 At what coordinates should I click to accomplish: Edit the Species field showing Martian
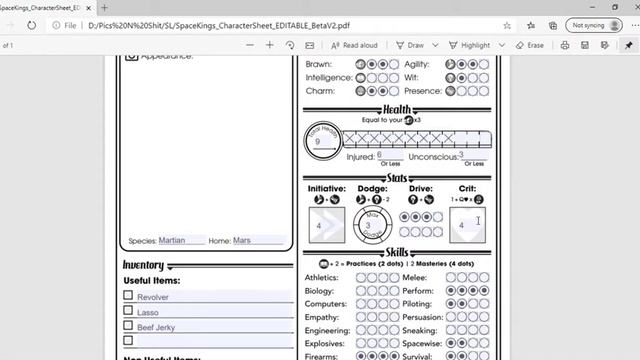(181, 240)
